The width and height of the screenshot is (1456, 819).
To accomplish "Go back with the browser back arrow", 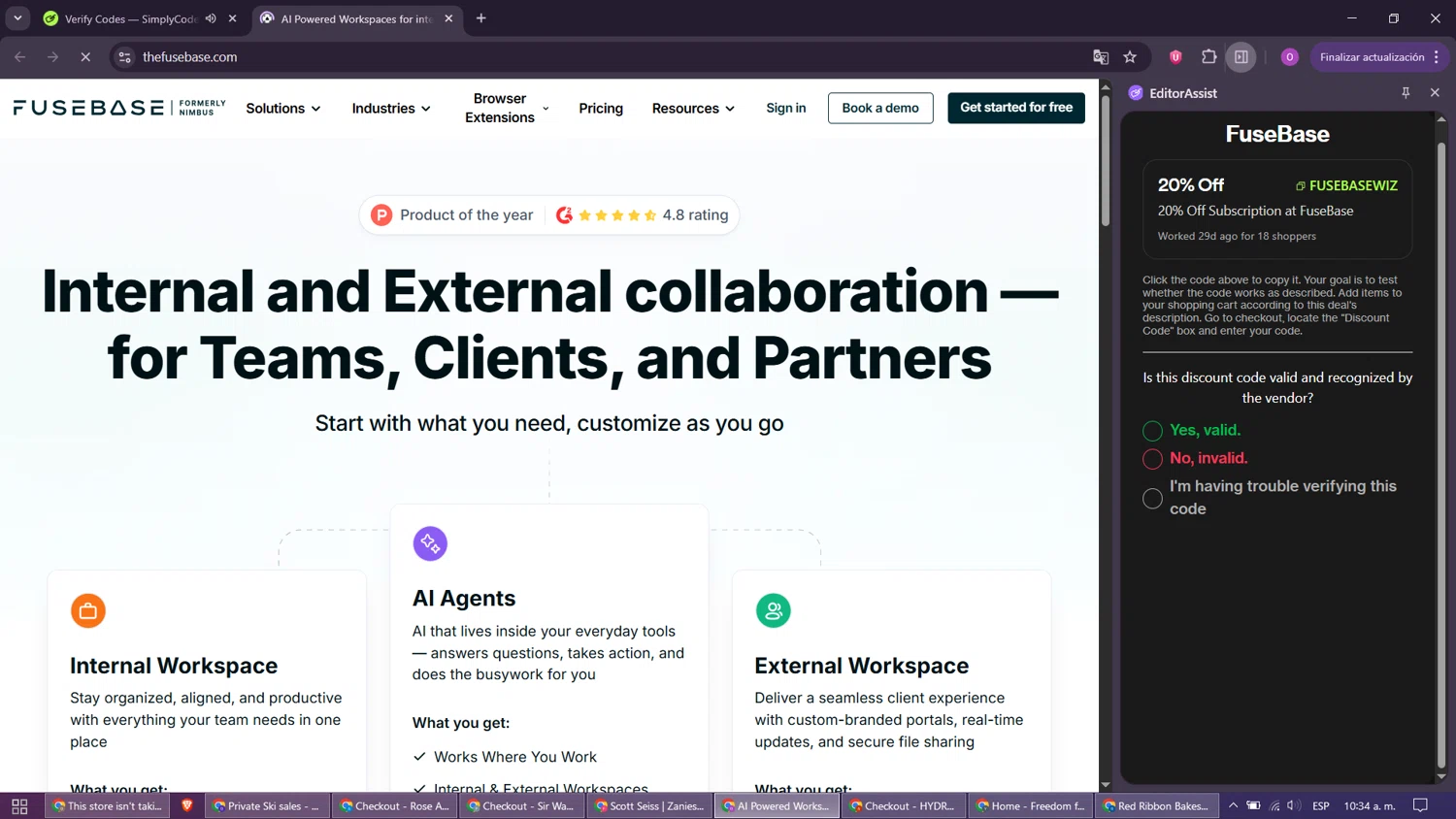I will tap(20, 57).
